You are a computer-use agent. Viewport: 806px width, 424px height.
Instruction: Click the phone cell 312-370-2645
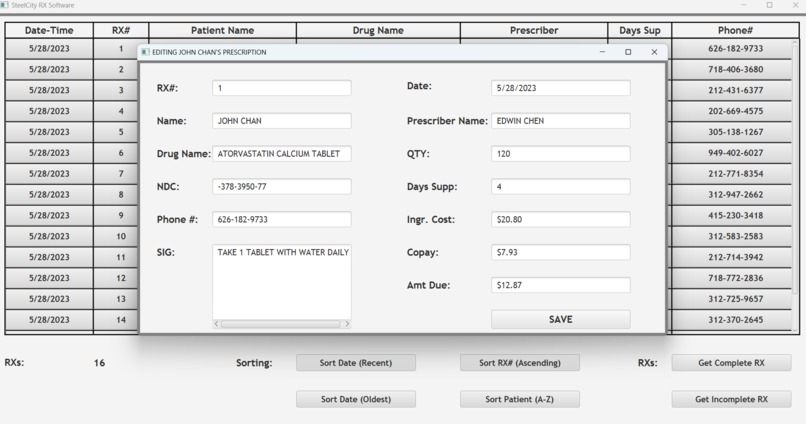(x=731, y=320)
